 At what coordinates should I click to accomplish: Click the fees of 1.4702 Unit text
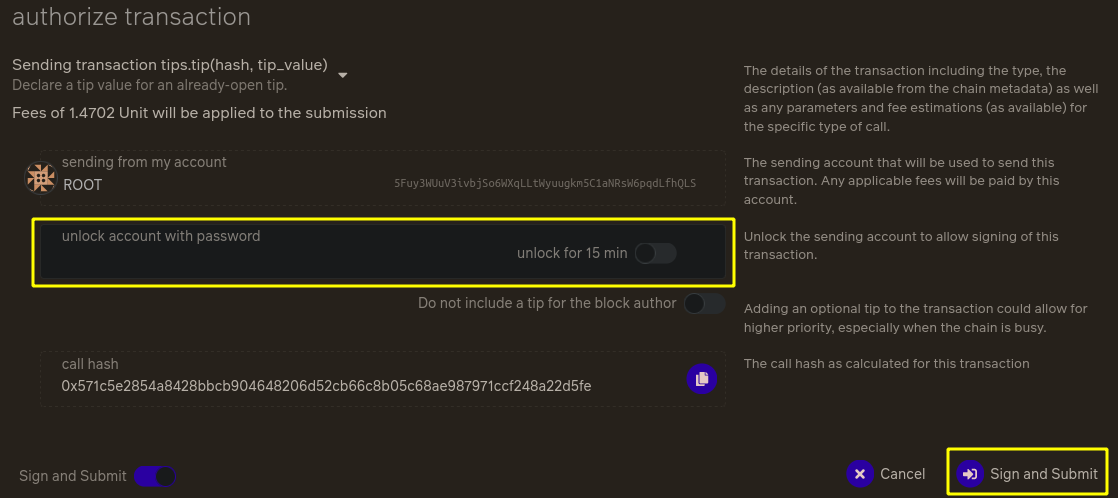click(200, 113)
